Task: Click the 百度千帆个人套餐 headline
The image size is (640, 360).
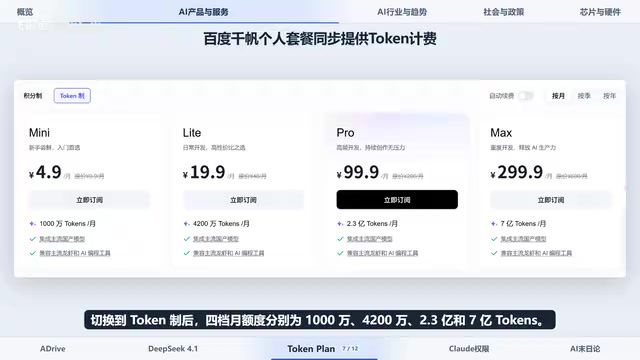Action: click(x=320, y=39)
